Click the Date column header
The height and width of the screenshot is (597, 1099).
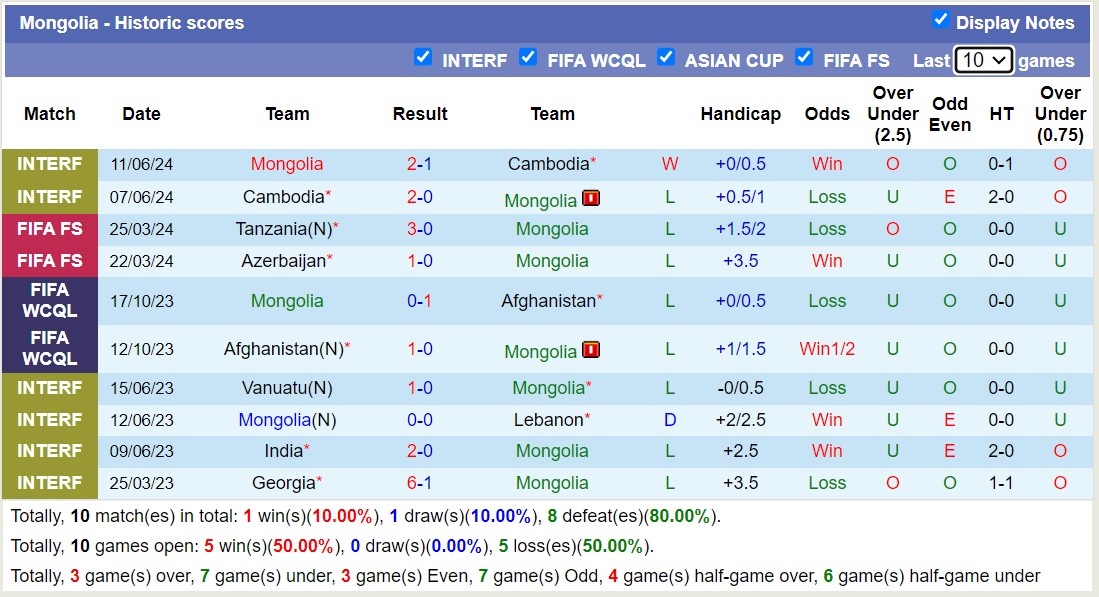141,114
